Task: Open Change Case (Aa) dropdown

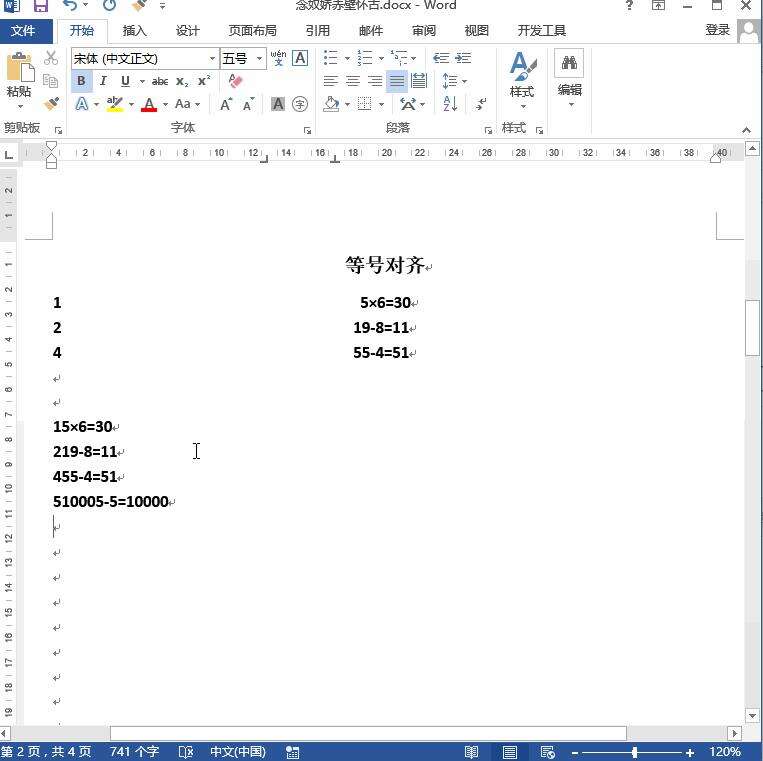Action: (x=187, y=104)
